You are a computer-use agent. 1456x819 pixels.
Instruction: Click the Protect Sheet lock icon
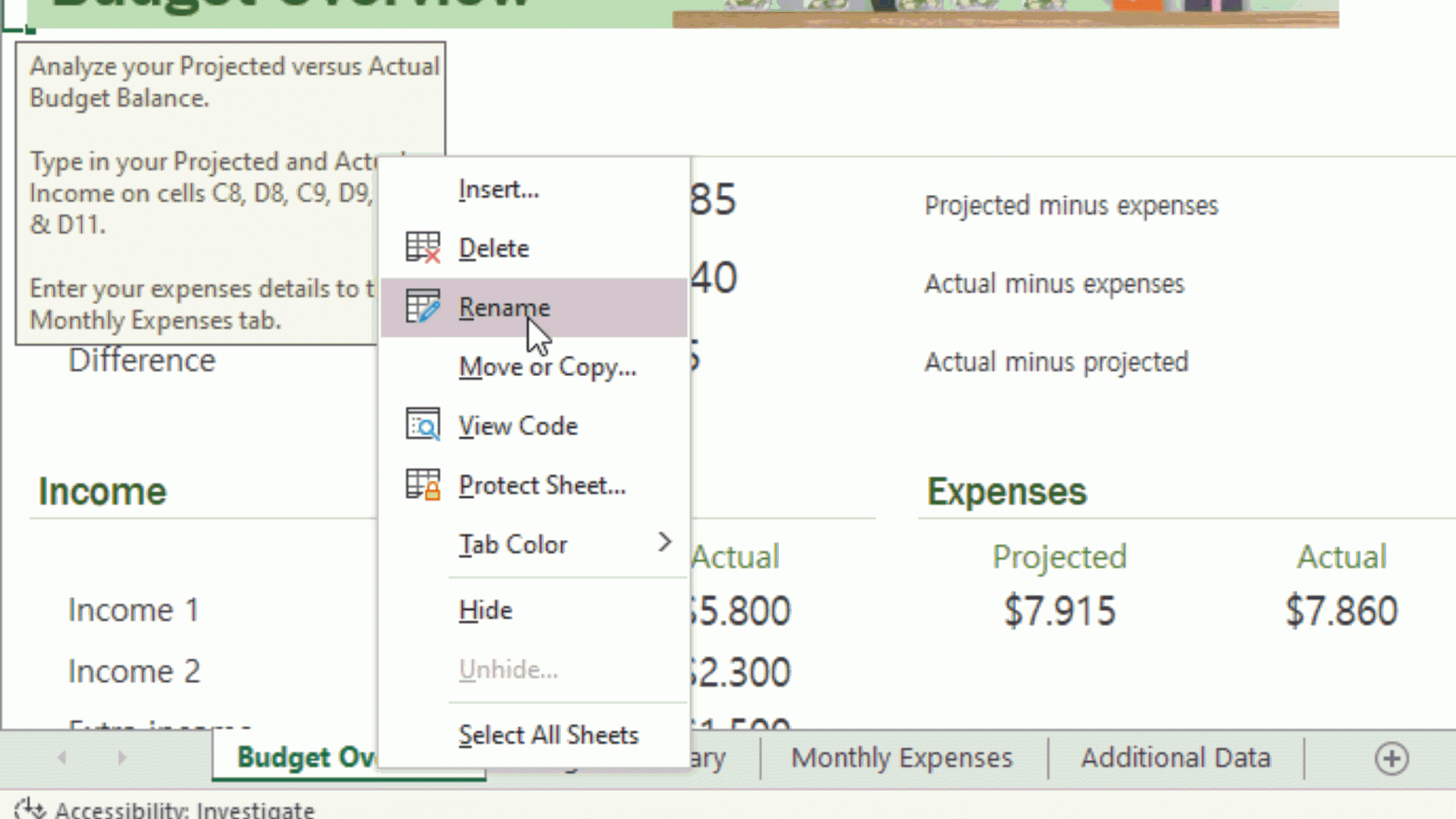click(x=422, y=484)
